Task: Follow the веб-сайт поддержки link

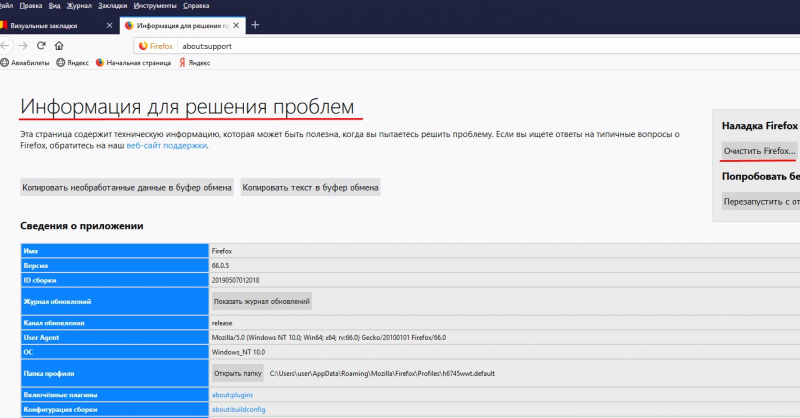Action: (x=167, y=145)
